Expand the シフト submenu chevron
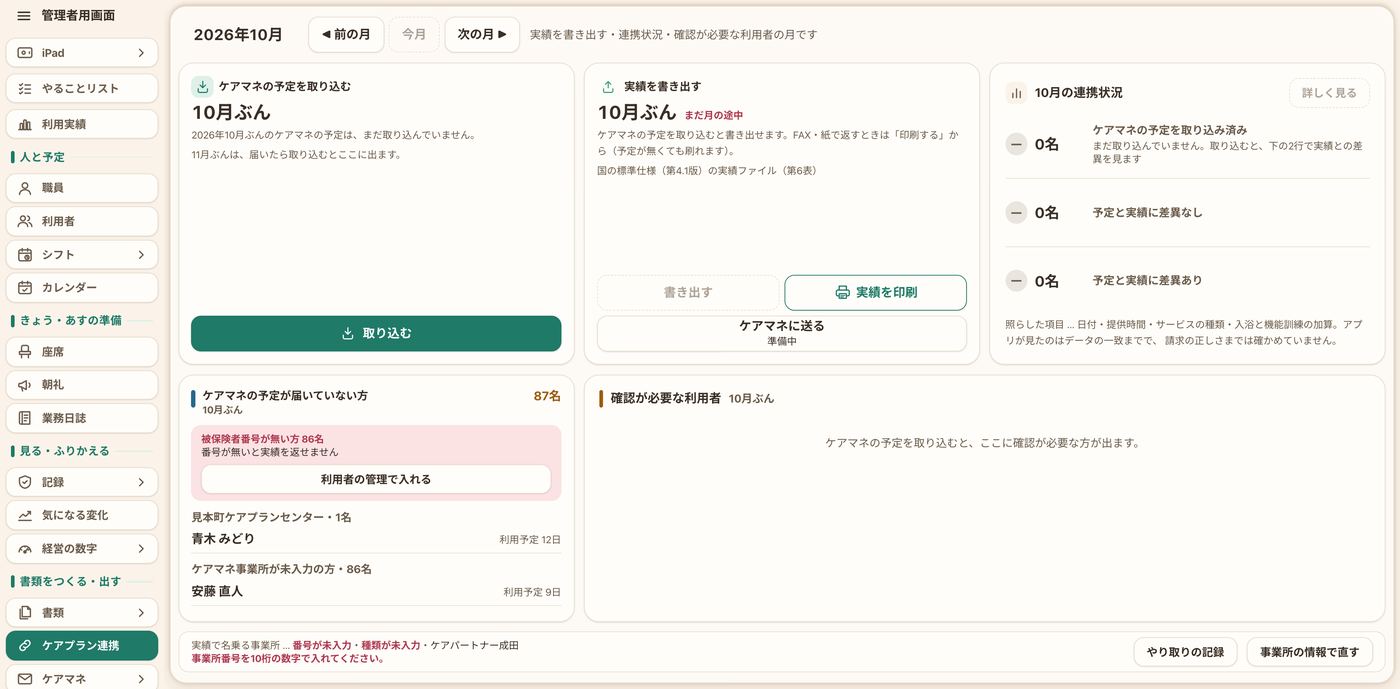The image size is (1400, 689). 141,255
